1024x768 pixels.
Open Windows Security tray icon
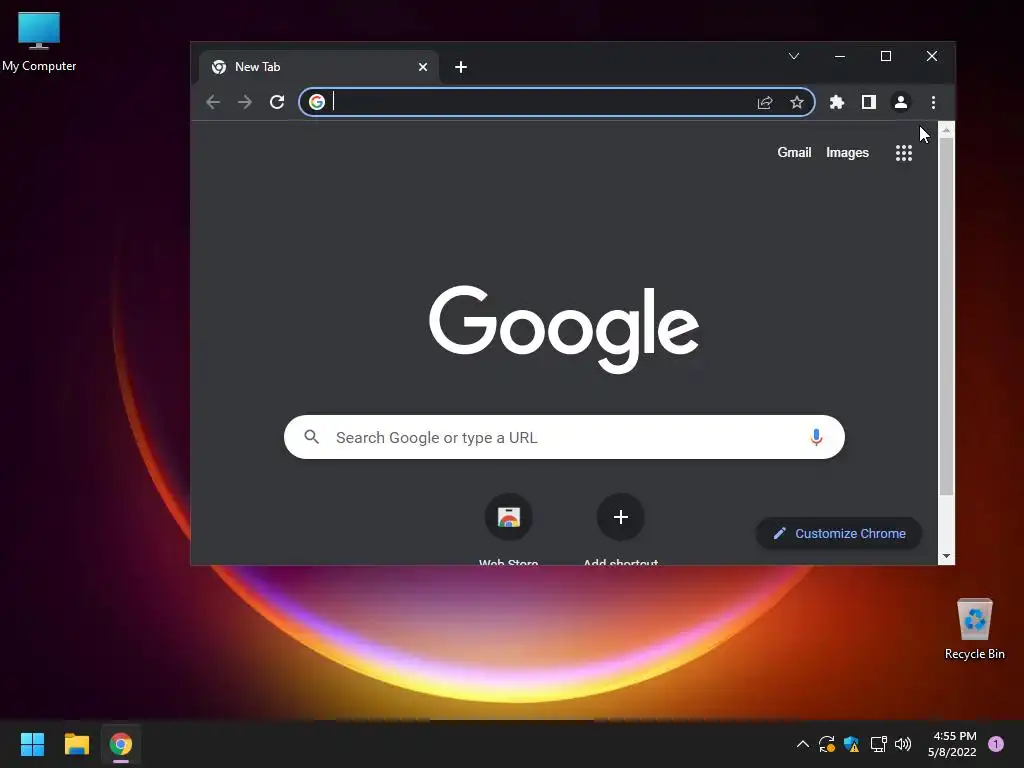(x=852, y=744)
